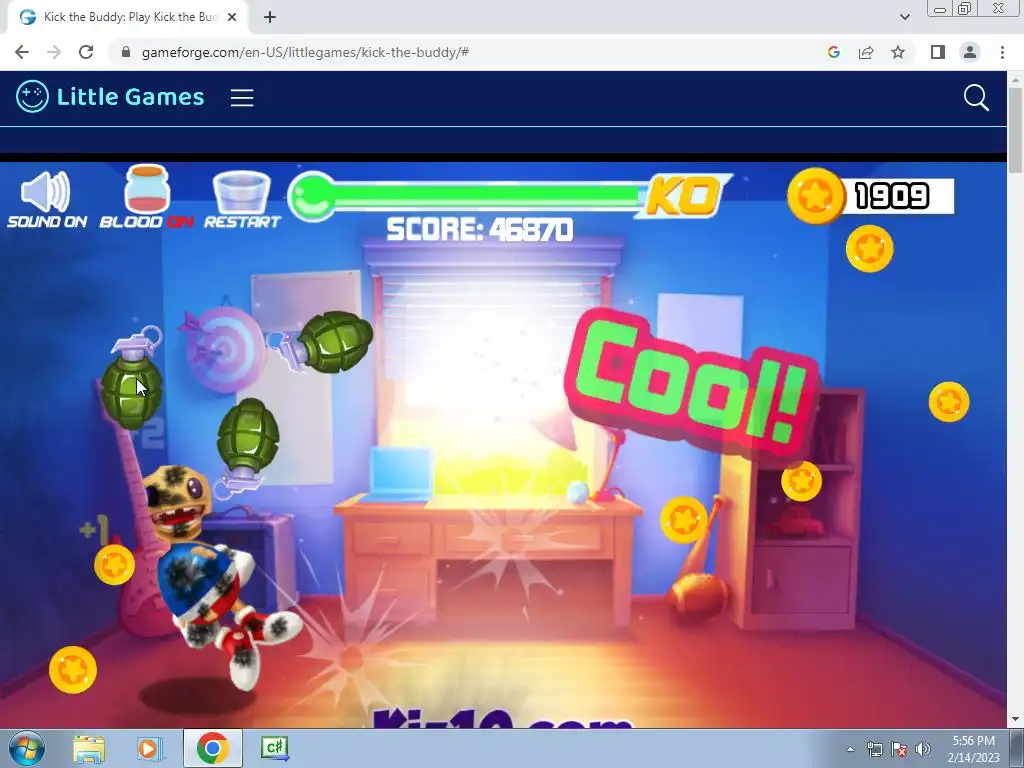Click the scrollbar down arrow

(1016, 719)
